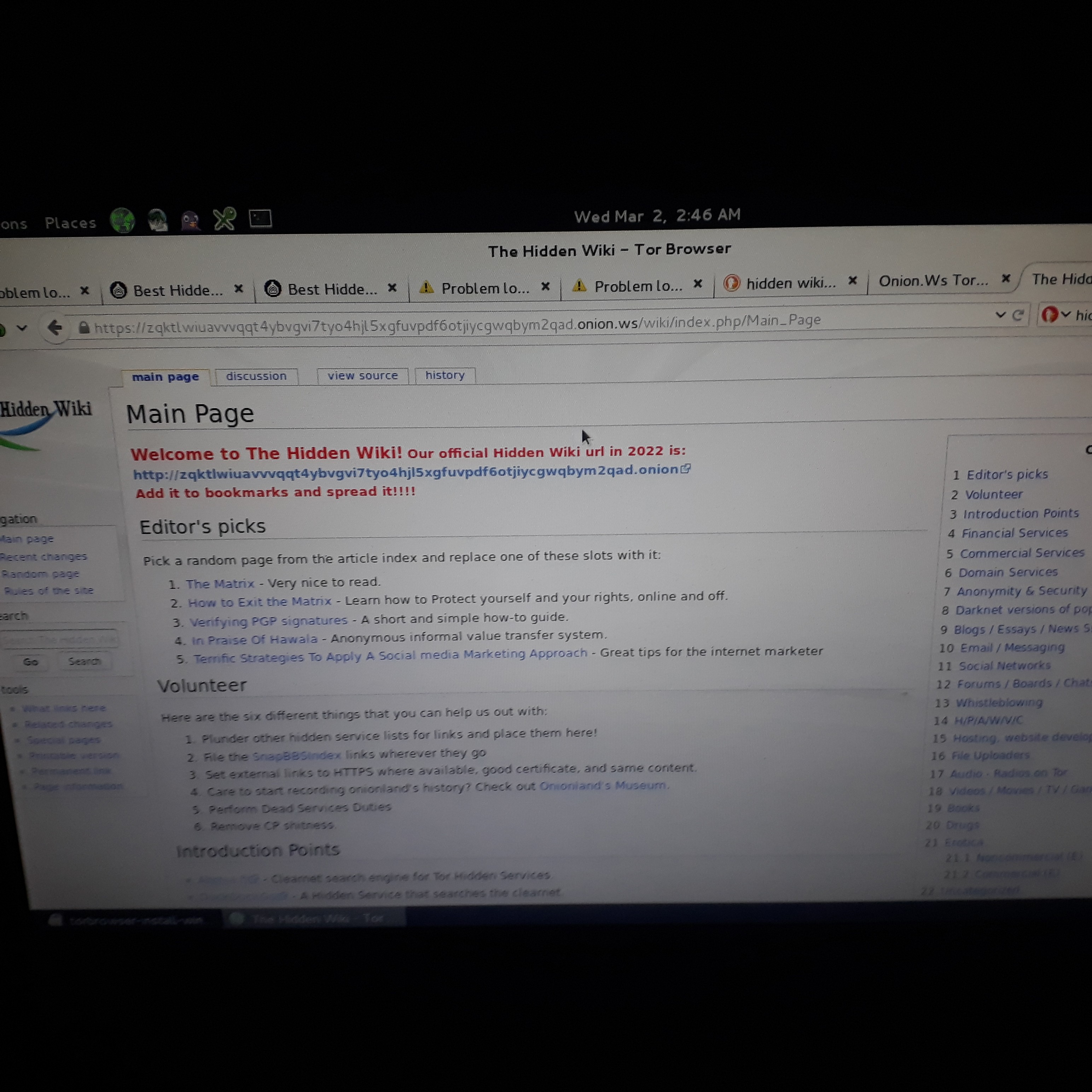Select the "main page" wiki tab
This screenshot has height=1092, width=1092.
click(165, 377)
